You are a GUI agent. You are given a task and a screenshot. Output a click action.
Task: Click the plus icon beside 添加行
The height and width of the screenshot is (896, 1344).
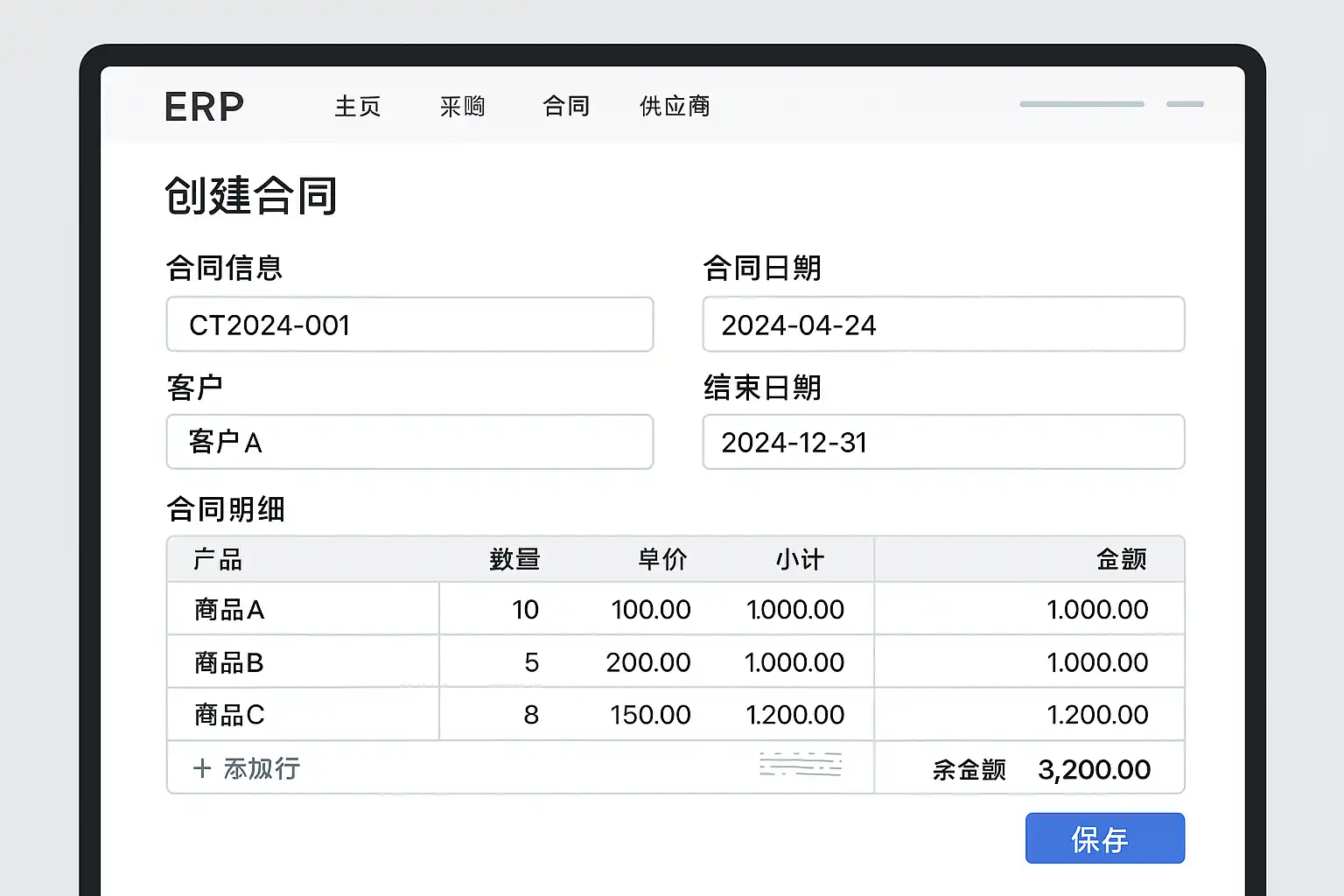[x=202, y=768]
